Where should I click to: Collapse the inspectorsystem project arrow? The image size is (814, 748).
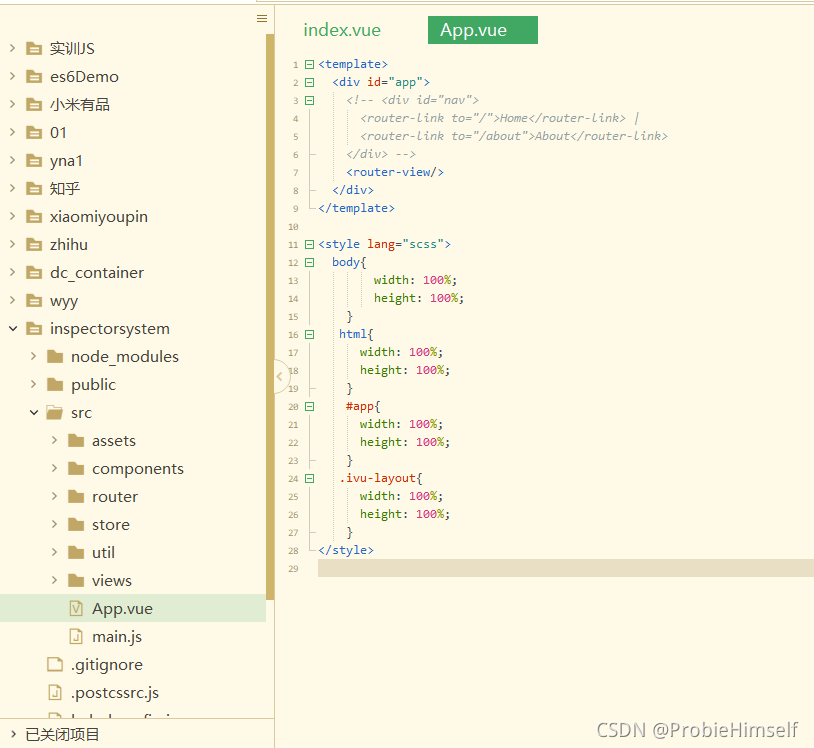click(13, 329)
